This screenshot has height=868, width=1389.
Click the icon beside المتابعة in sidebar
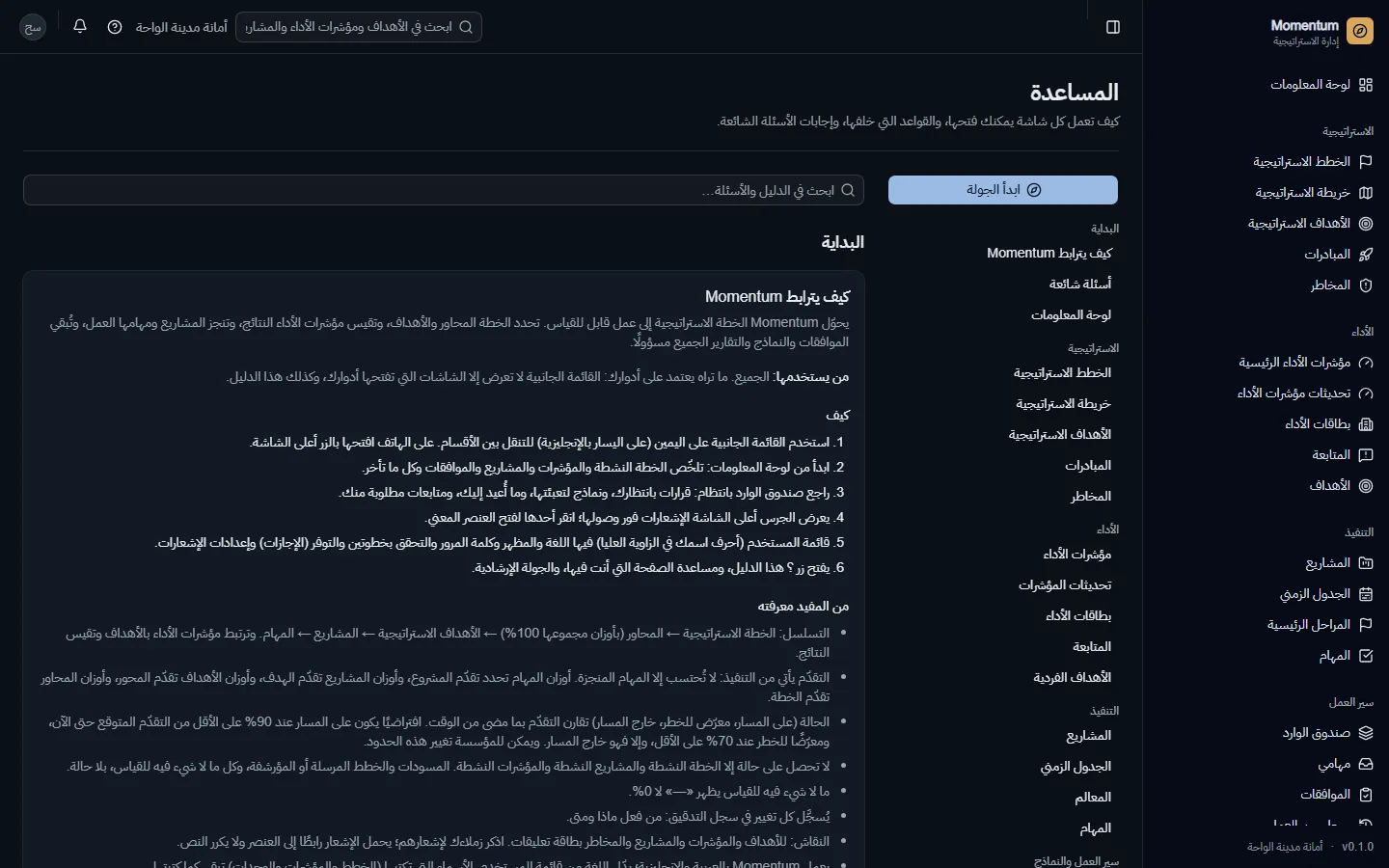(x=1366, y=455)
